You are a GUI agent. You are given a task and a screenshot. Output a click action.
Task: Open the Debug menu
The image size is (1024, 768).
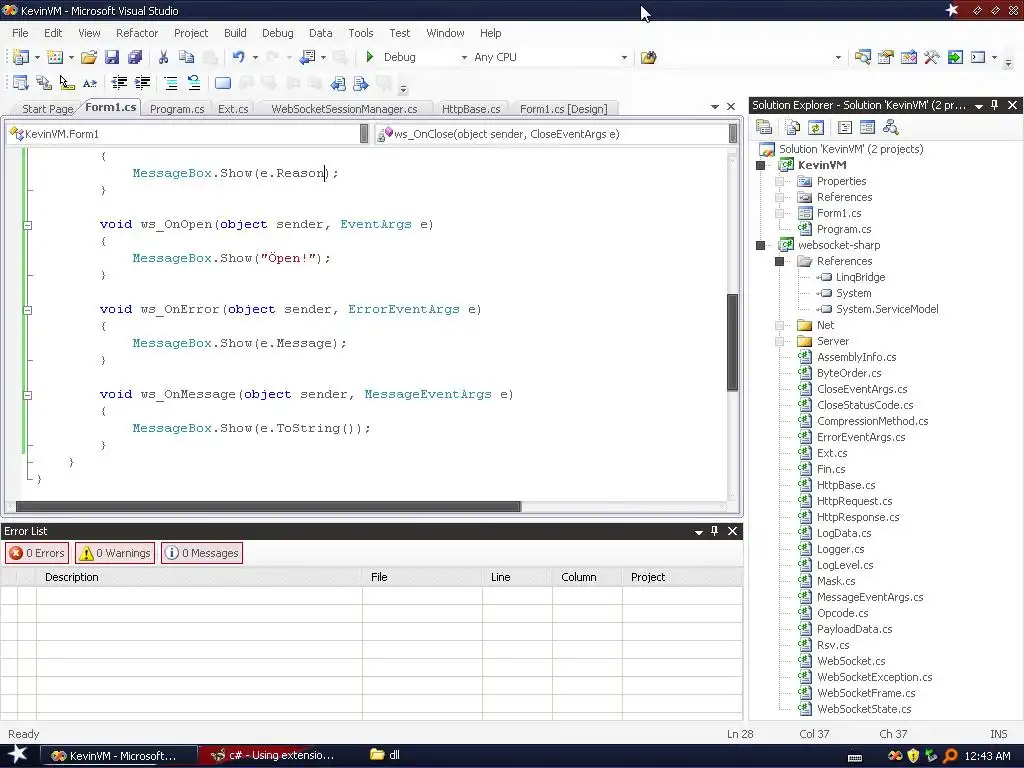[278, 33]
